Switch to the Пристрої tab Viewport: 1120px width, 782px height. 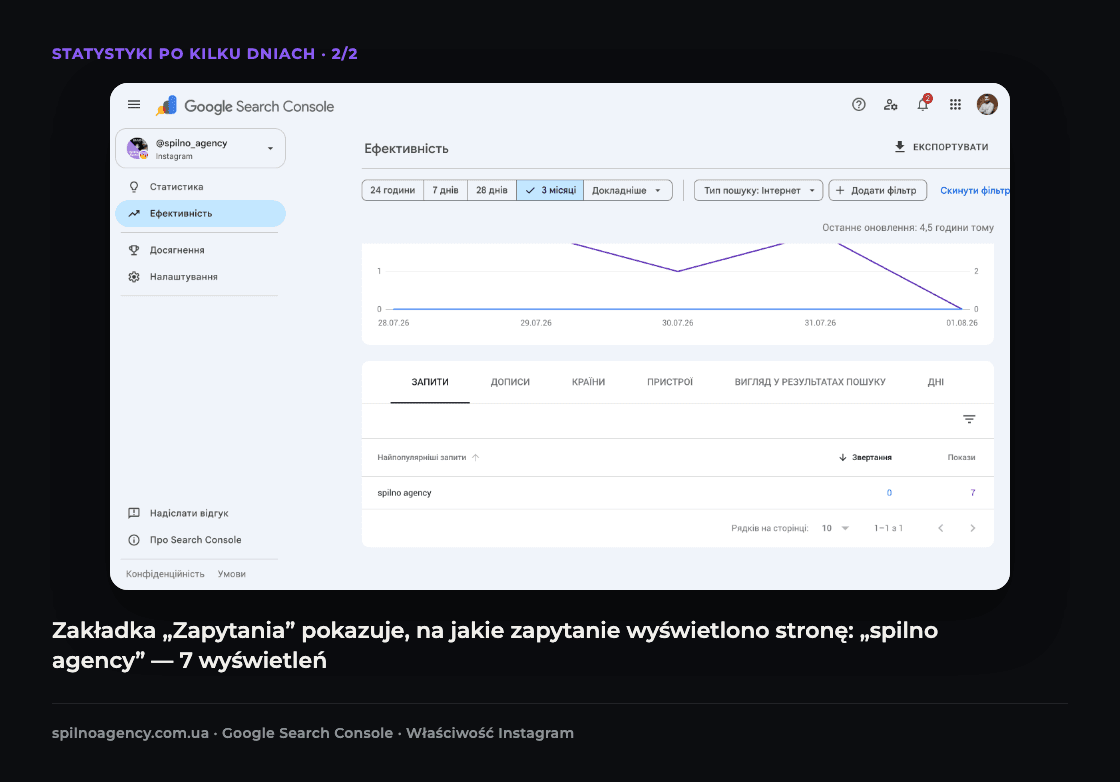click(x=670, y=382)
